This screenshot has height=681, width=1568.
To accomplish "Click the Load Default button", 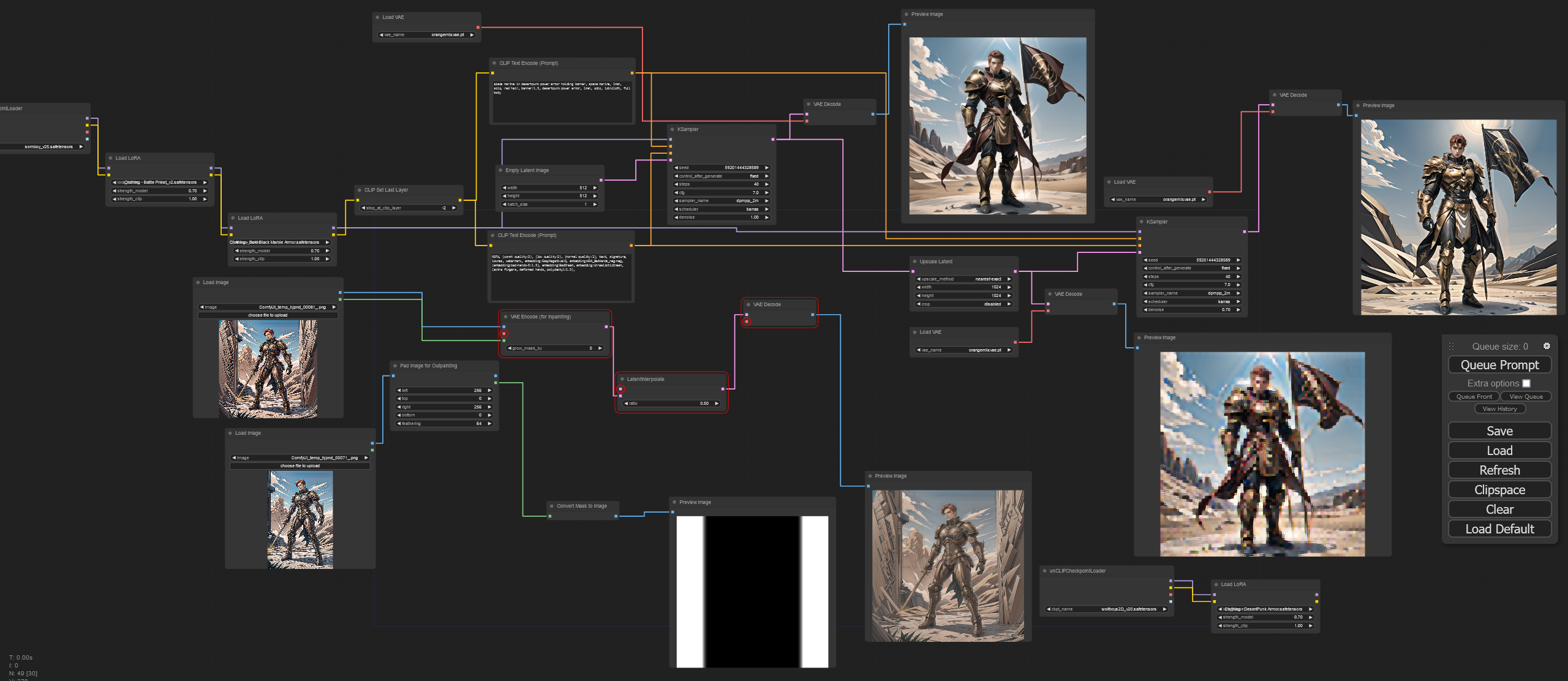I will click(1499, 529).
